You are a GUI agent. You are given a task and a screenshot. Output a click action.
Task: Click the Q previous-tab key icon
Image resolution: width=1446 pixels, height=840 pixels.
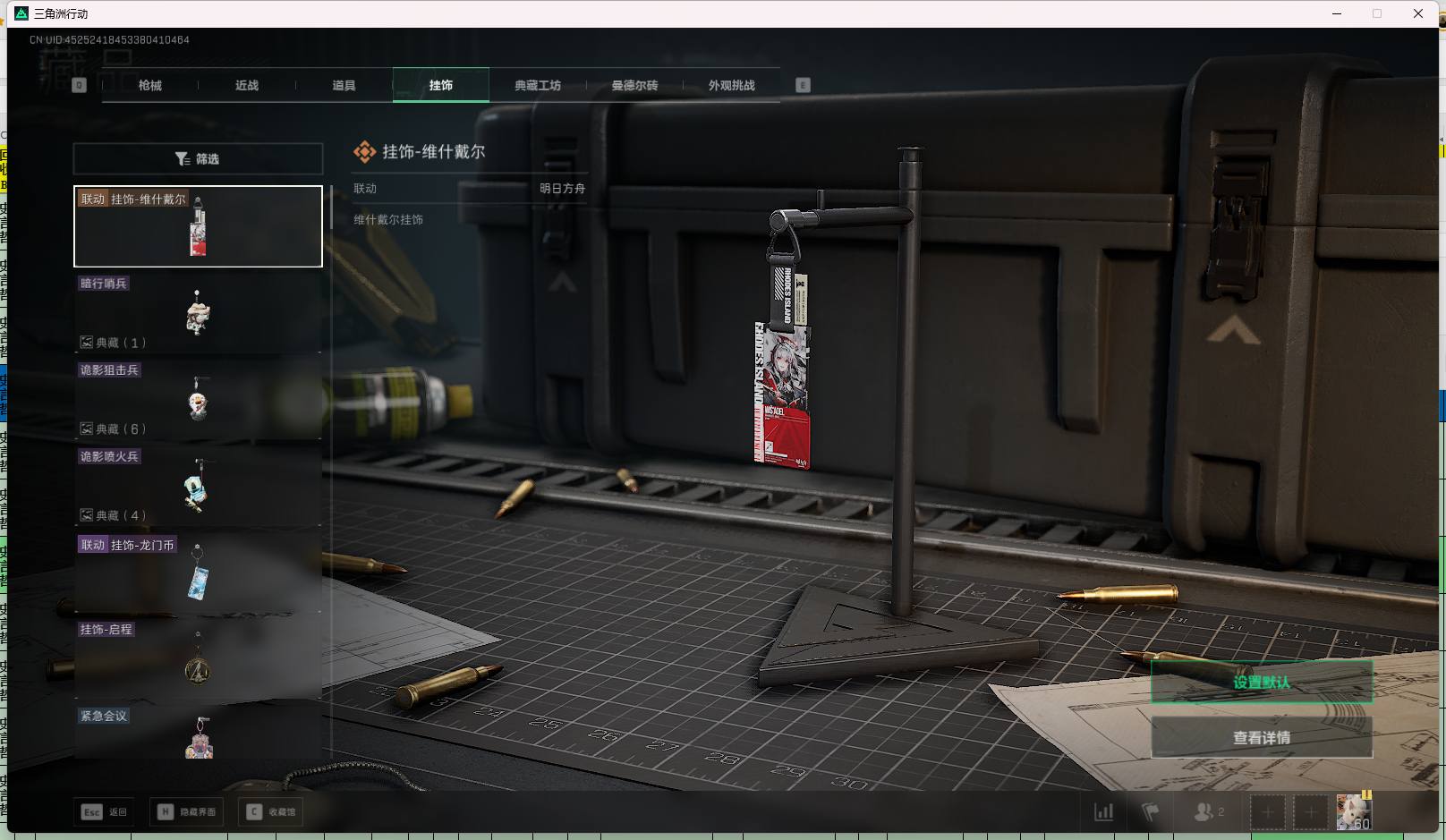pos(79,85)
